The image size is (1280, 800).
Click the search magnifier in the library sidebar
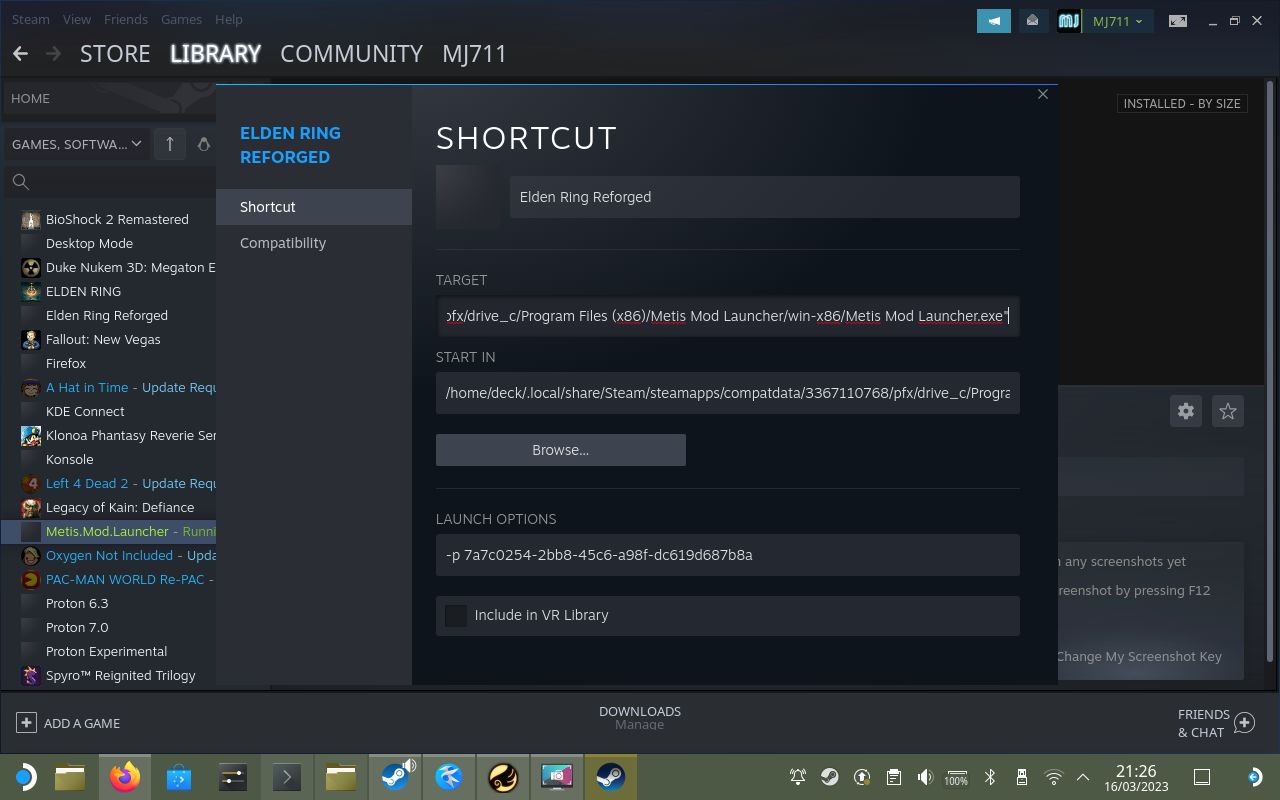pyautogui.click(x=20, y=182)
